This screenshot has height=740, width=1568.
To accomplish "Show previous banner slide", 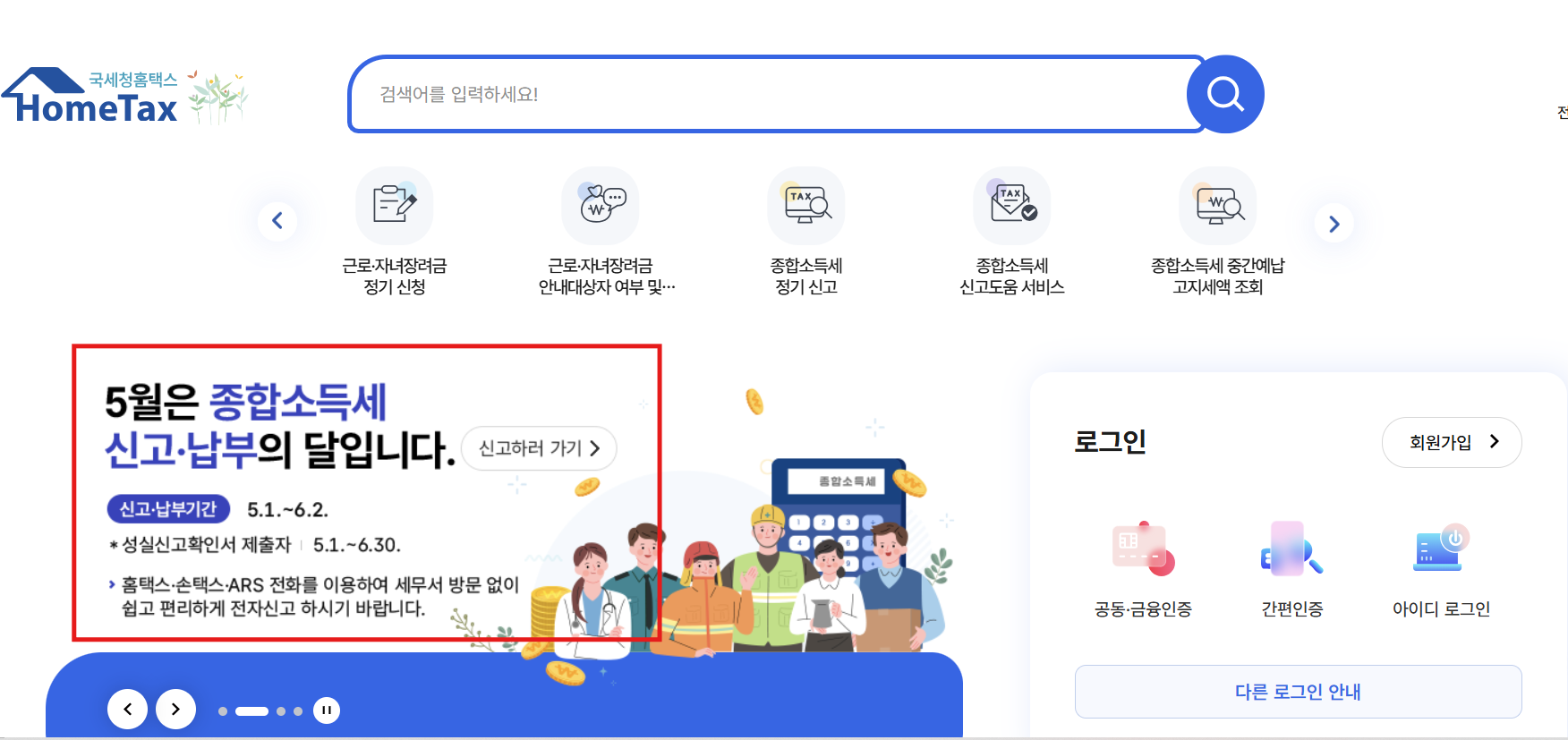I will [128, 710].
